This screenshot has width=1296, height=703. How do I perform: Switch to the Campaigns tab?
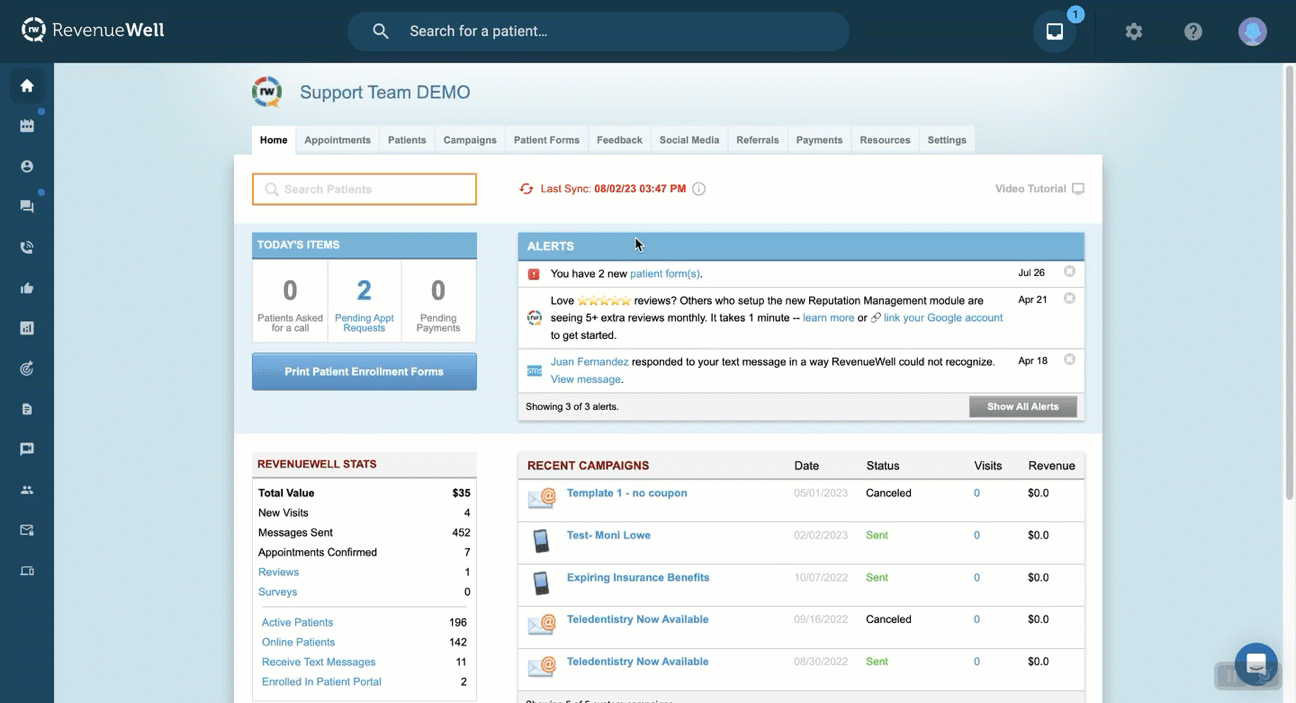pyautogui.click(x=470, y=140)
